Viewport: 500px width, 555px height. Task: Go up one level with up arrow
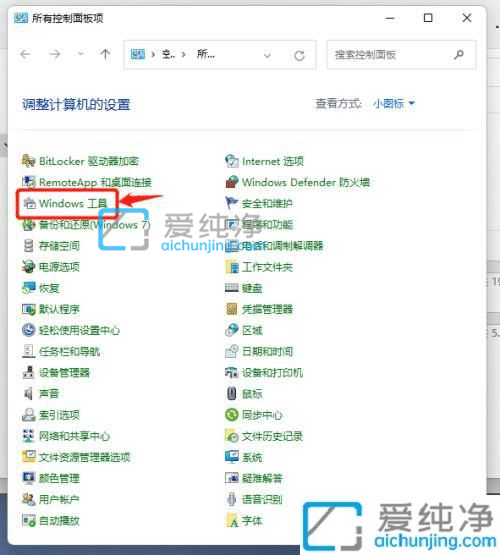pyautogui.click(x=105, y=55)
